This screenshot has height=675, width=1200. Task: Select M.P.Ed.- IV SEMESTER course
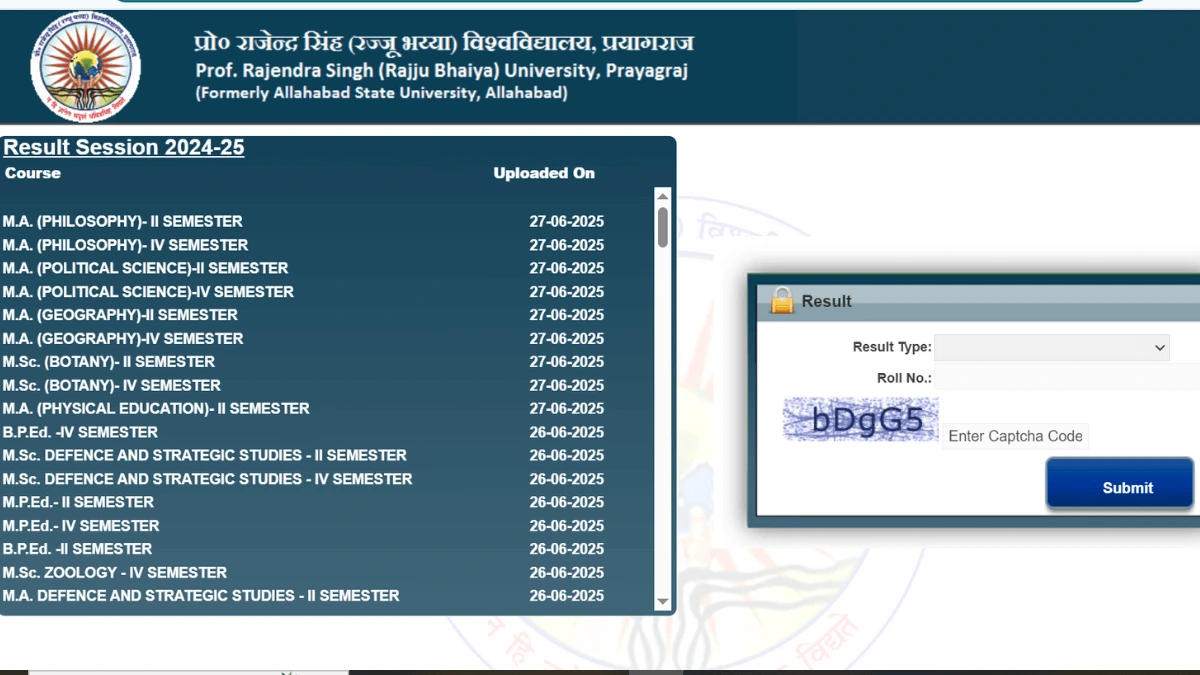(81, 526)
